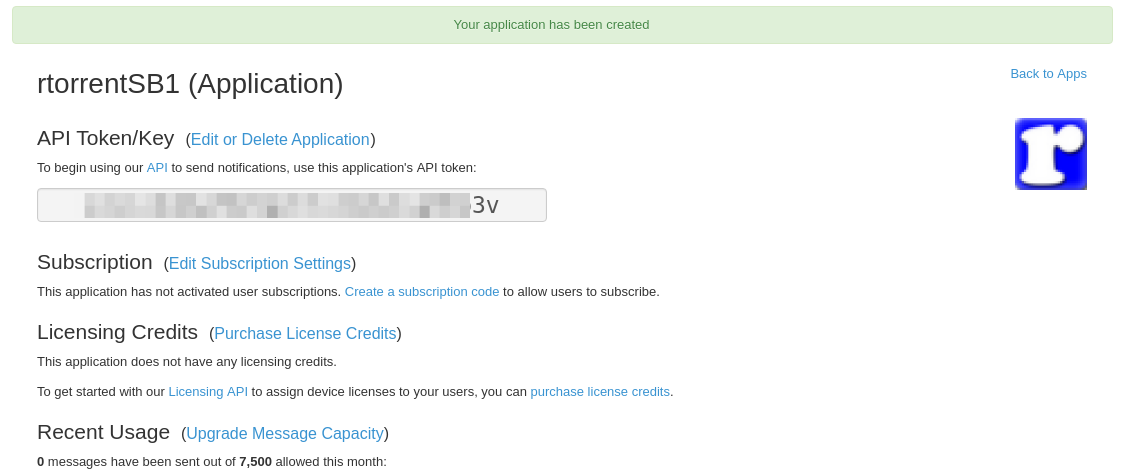Open Edit Subscription Settings

tap(259, 263)
